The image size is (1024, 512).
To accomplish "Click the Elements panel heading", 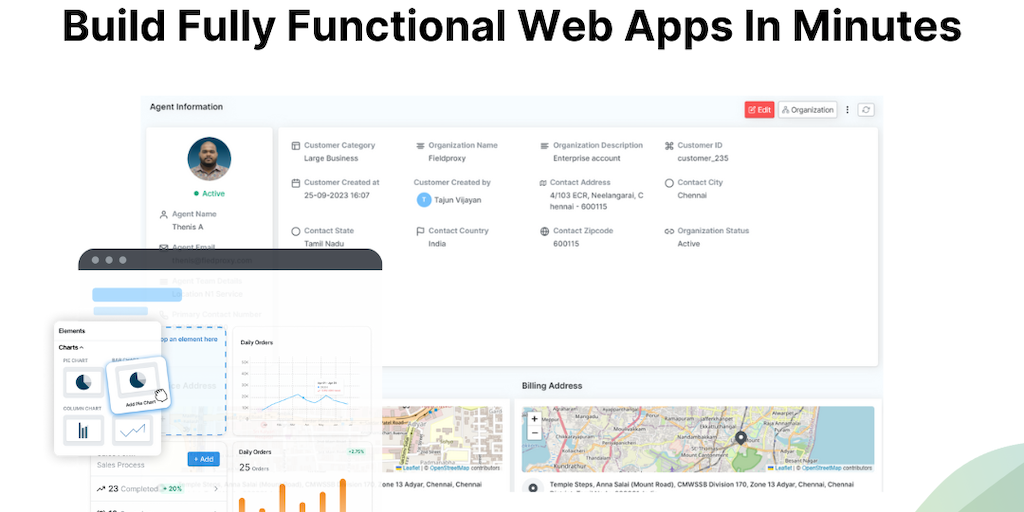I will [x=72, y=331].
